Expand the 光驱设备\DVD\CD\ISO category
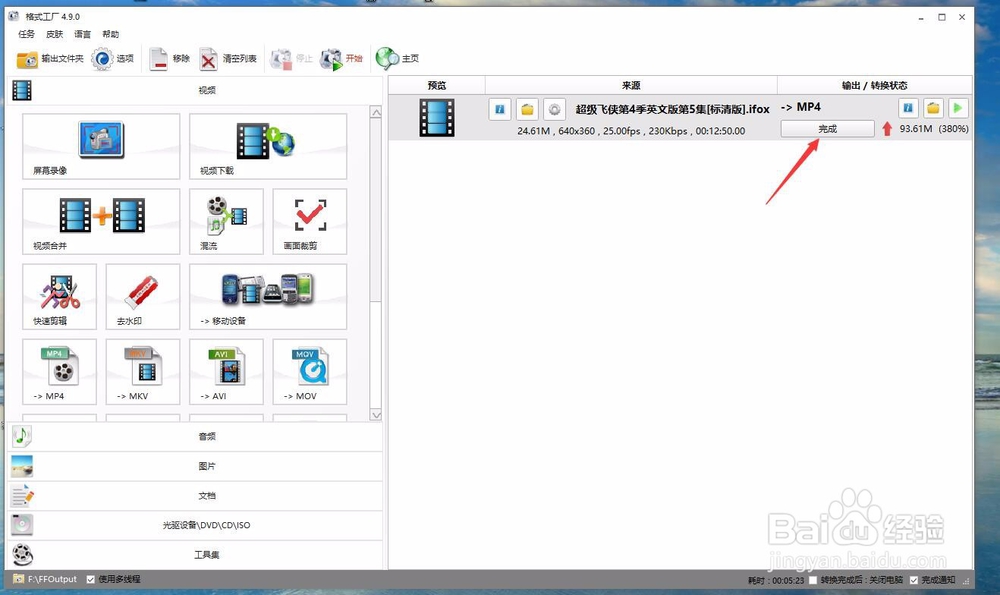This screenshot has height=595, width=1000. tap(195, 525)
